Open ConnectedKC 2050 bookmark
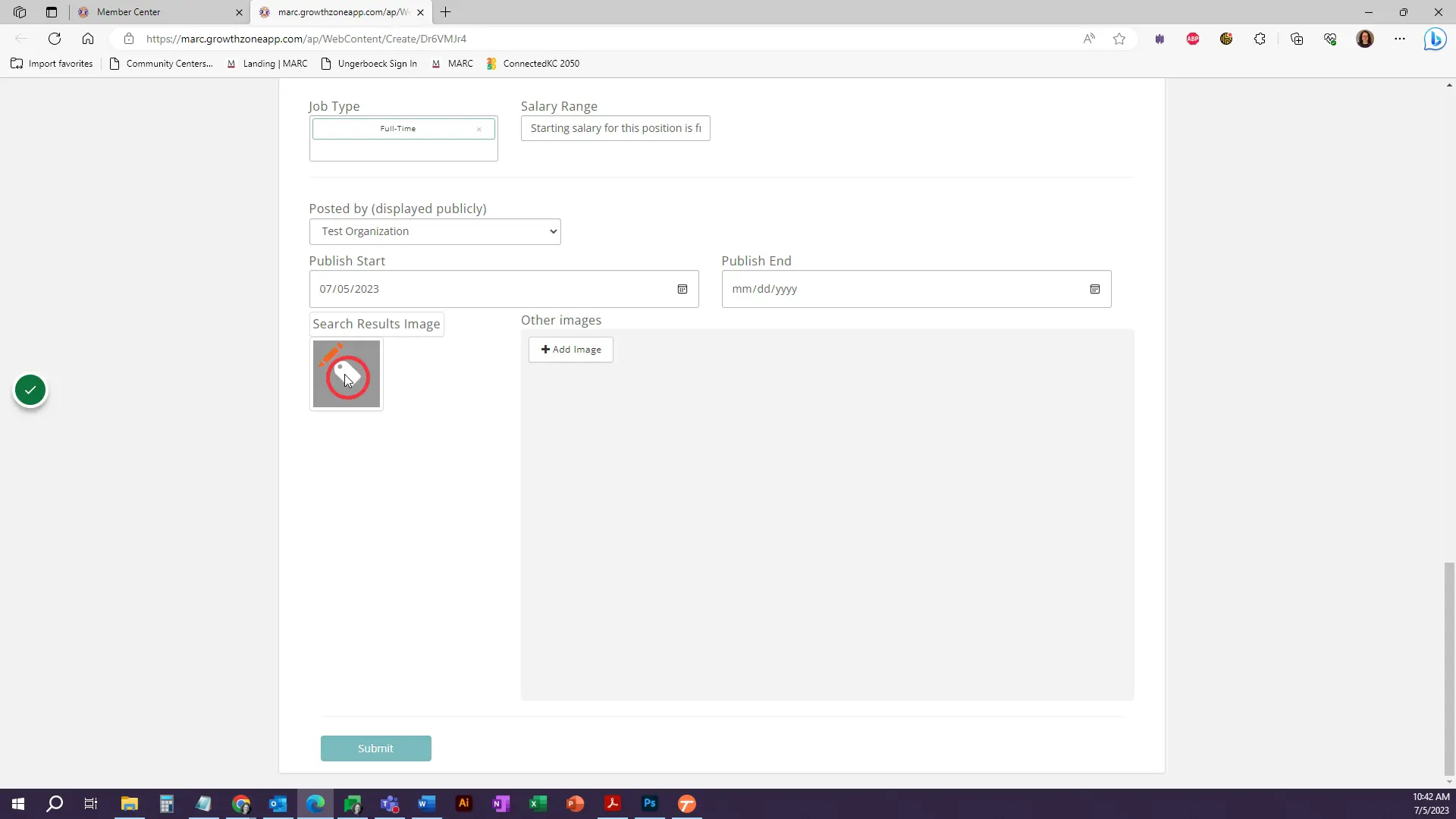The image size is (1456, 819). 533,64
